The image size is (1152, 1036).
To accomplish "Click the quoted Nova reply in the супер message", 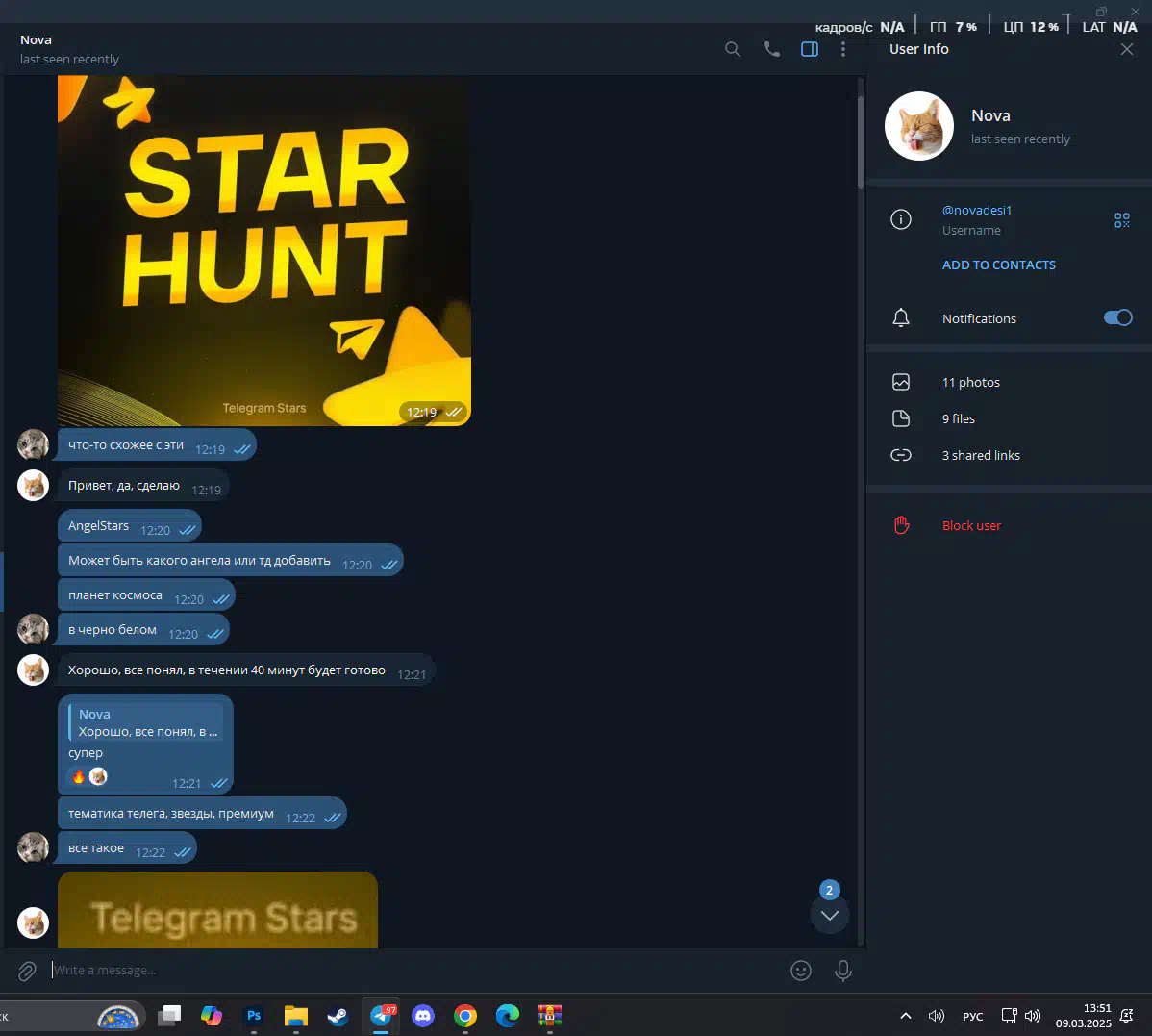I will (x=145, y=723).
